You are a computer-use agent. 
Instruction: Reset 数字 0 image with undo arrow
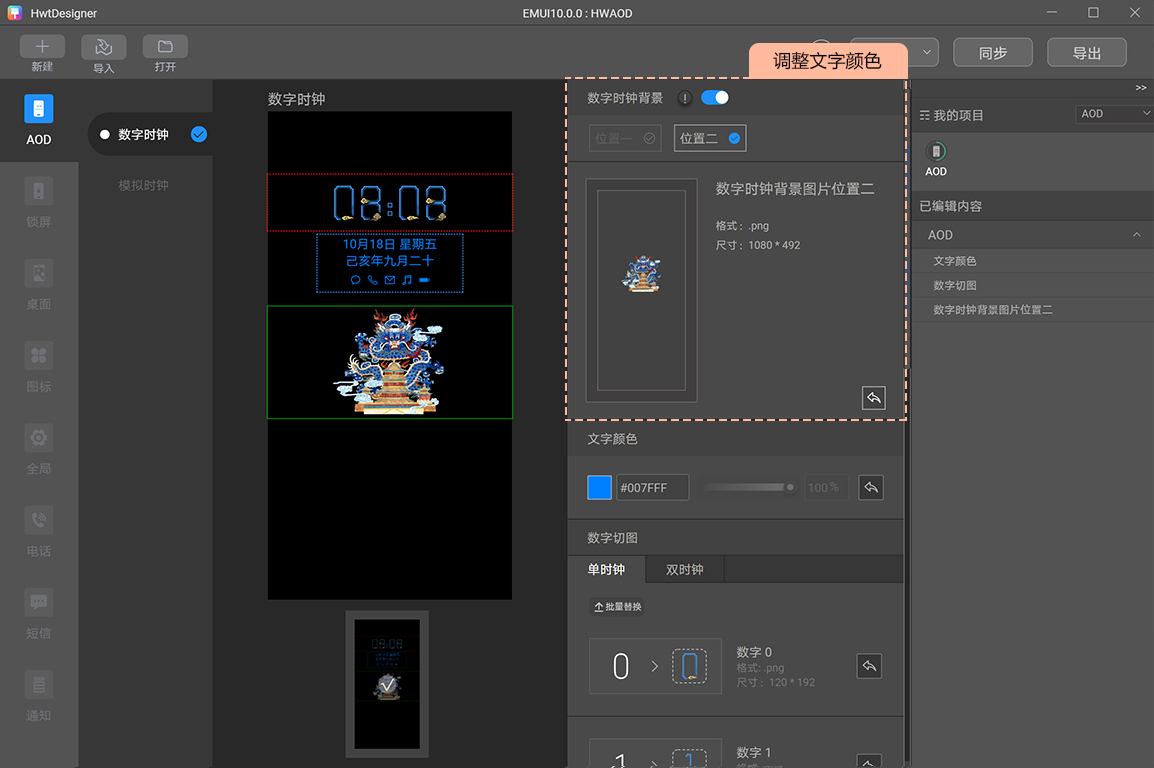point(869,666)
